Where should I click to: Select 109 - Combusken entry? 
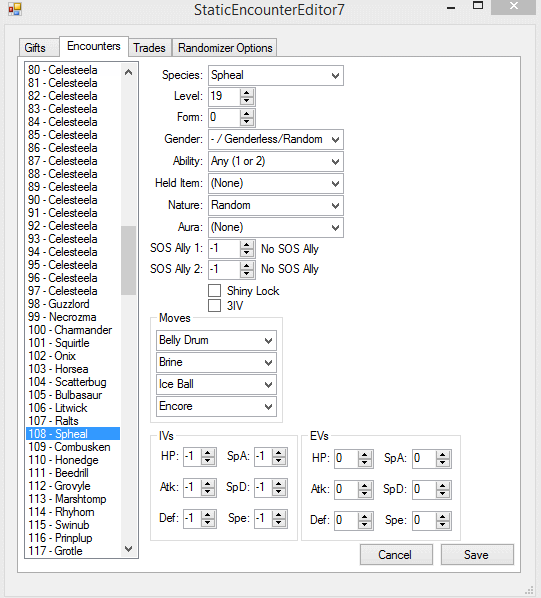click(73, 447)
